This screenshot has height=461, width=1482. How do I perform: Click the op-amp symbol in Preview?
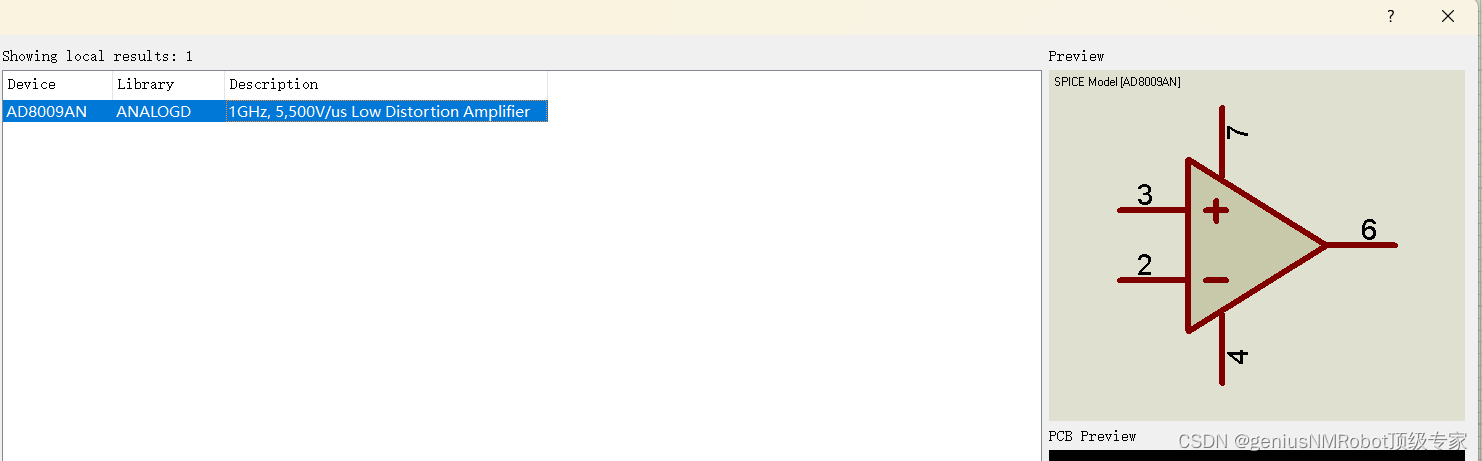point(1256,245)
